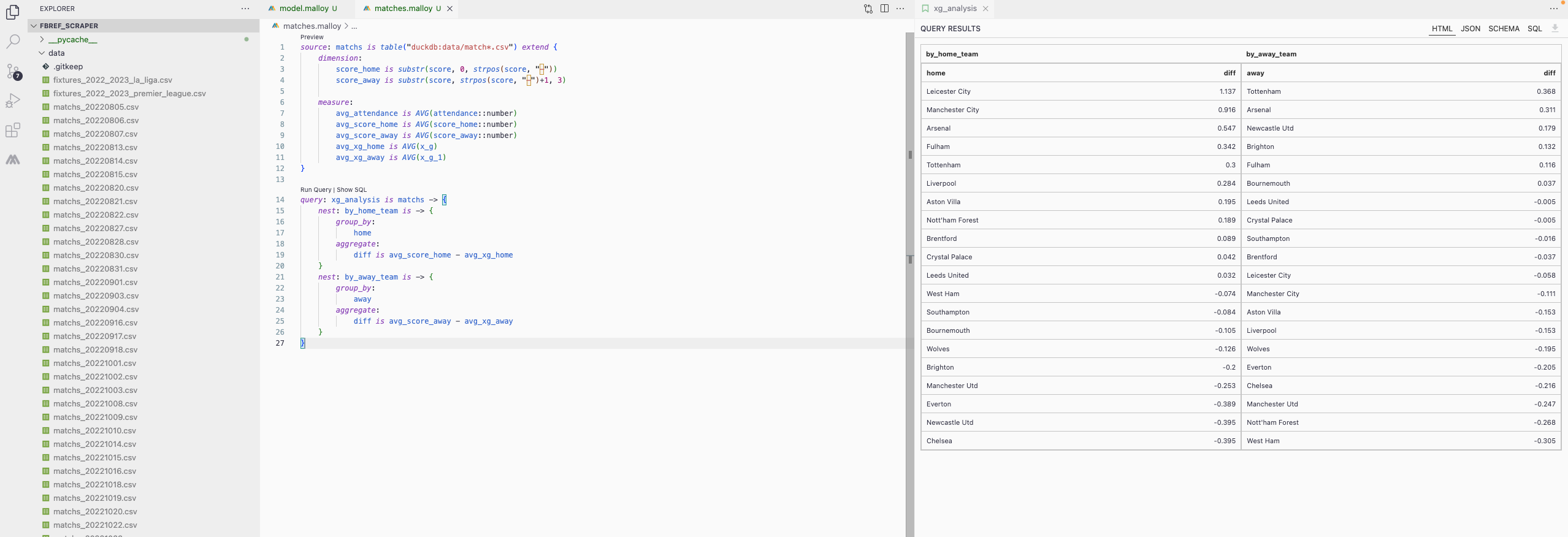
Task: Open the Explorer files icon
Action: point(13,12)
